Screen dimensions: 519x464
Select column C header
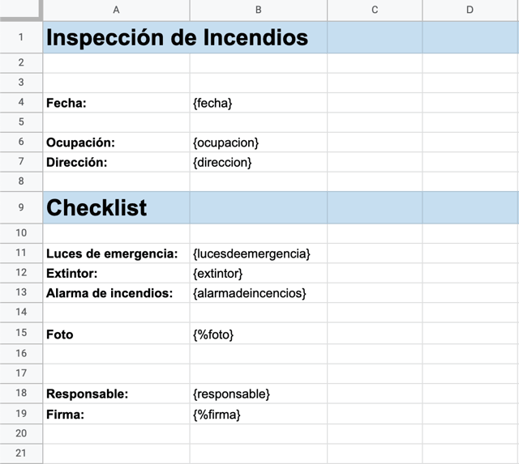coord(375,10)
